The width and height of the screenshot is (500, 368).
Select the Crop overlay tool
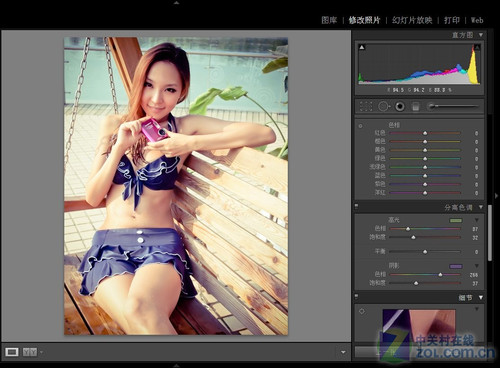(366, 106)
